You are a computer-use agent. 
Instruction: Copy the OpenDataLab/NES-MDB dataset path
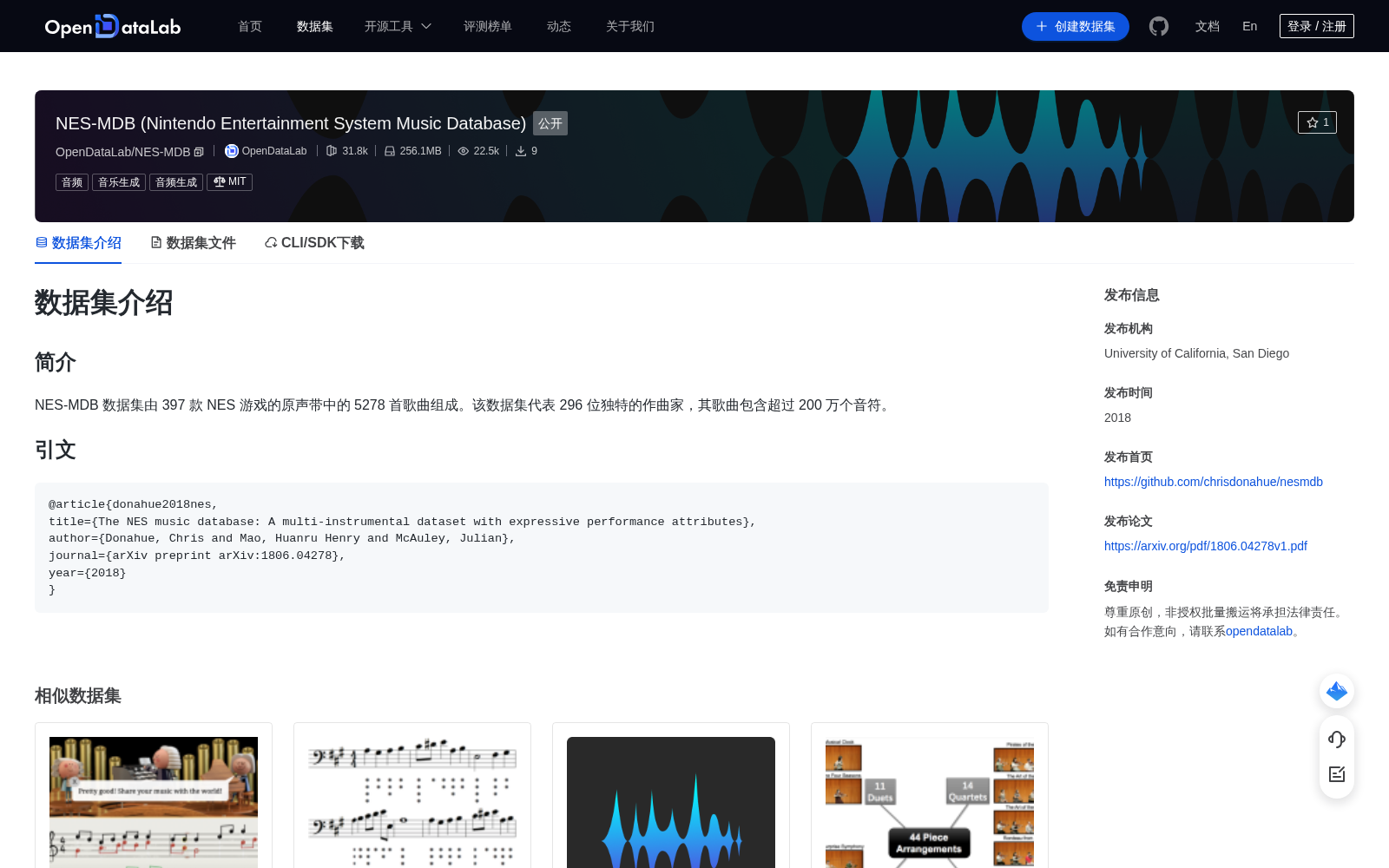pos(199,152)
